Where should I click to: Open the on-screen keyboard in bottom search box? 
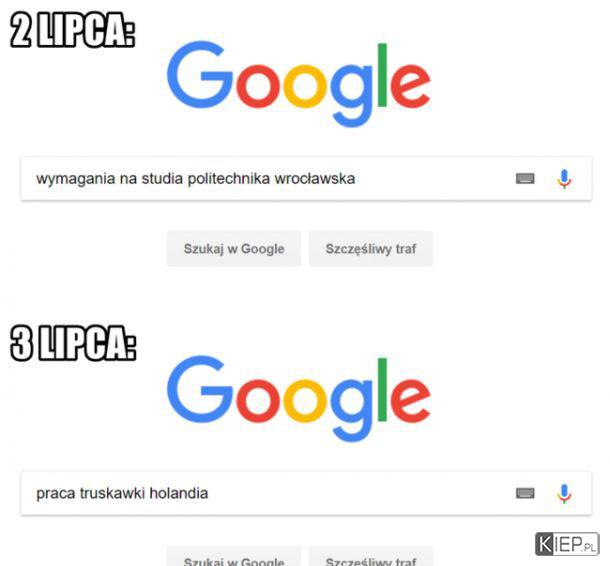click(x=525, y=493)
